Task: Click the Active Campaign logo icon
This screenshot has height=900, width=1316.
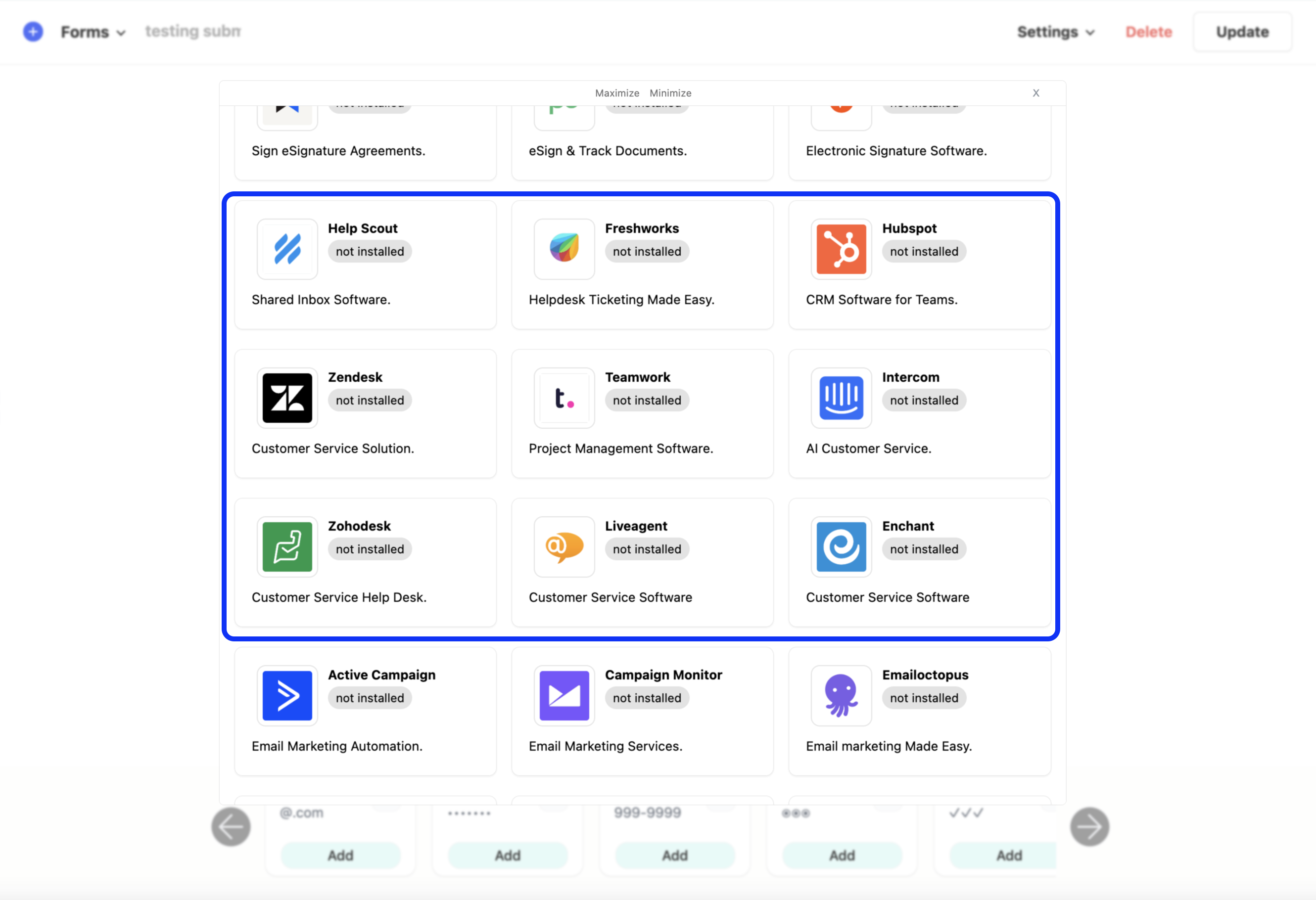Action: [287, 696]
